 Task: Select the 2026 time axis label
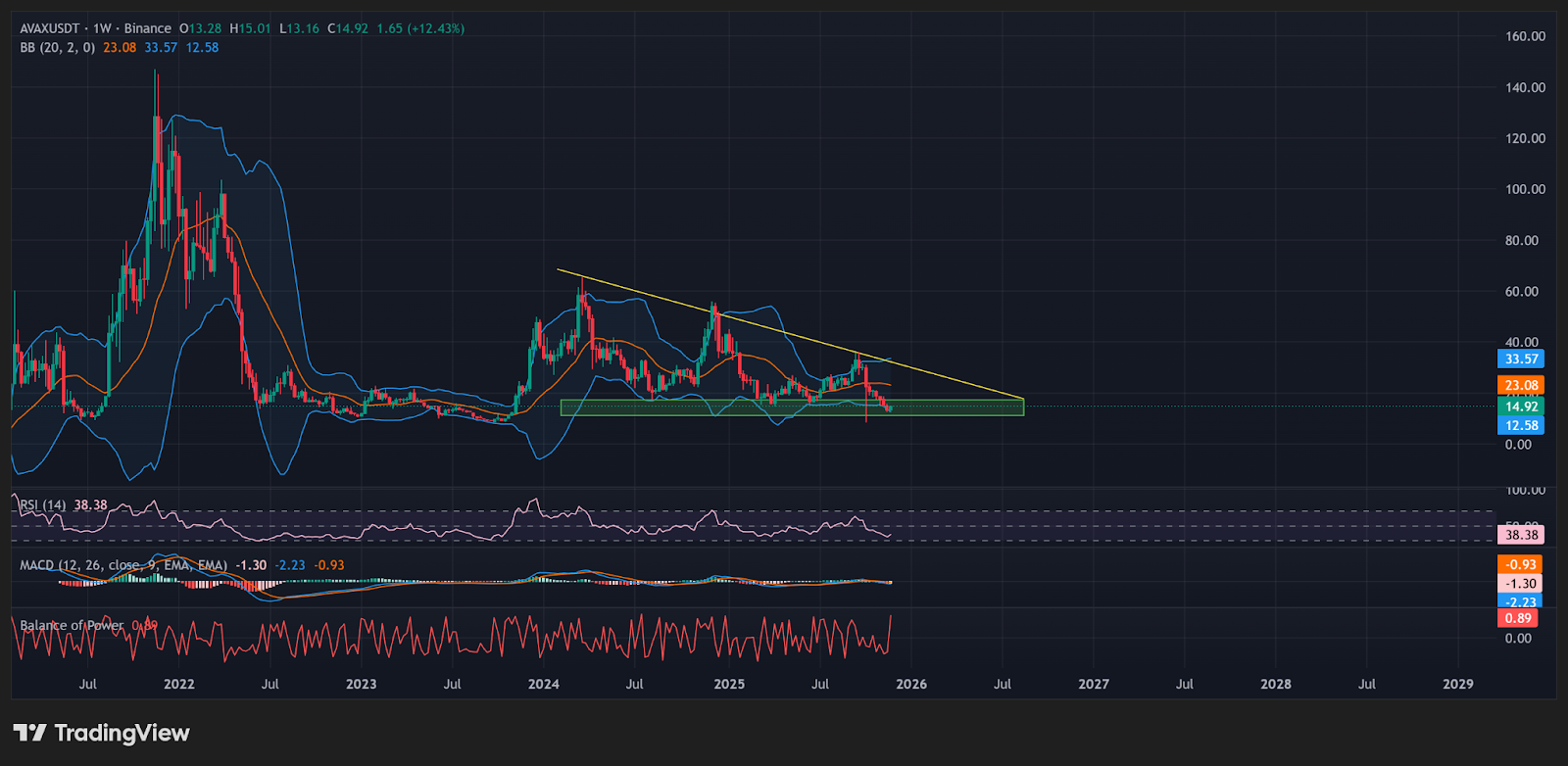(x=910, y=684)
